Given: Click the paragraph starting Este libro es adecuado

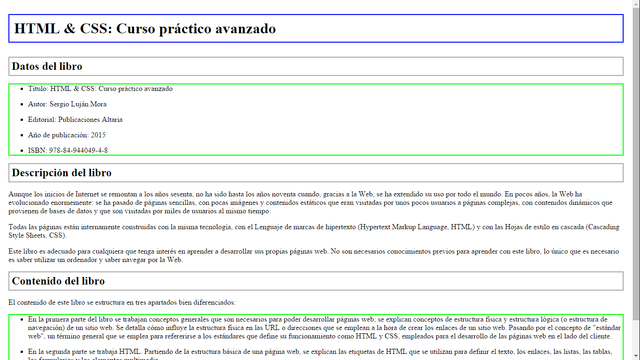Looking at the screenshot, I should tap(314, 256).
